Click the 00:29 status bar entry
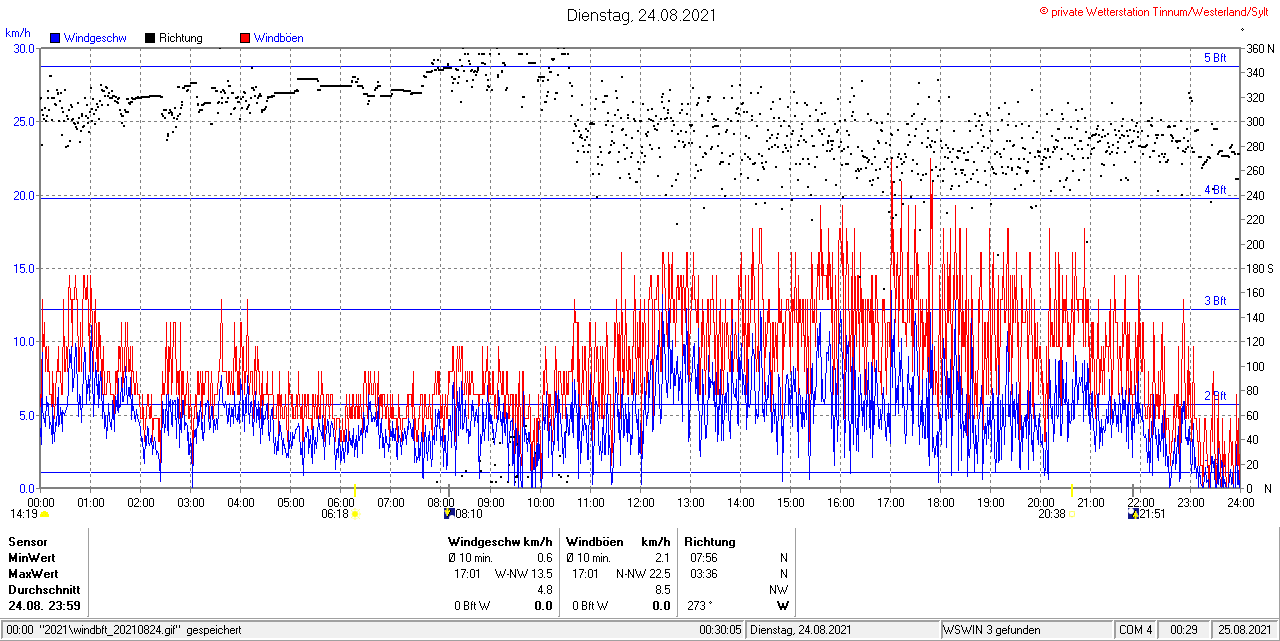1280x641 pixels. pos(1185,631)
